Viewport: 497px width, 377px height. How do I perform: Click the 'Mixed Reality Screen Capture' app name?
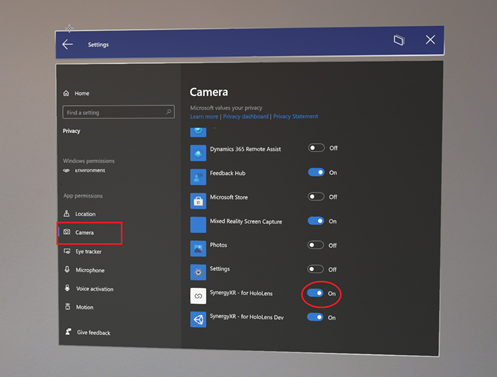[246, 221]
